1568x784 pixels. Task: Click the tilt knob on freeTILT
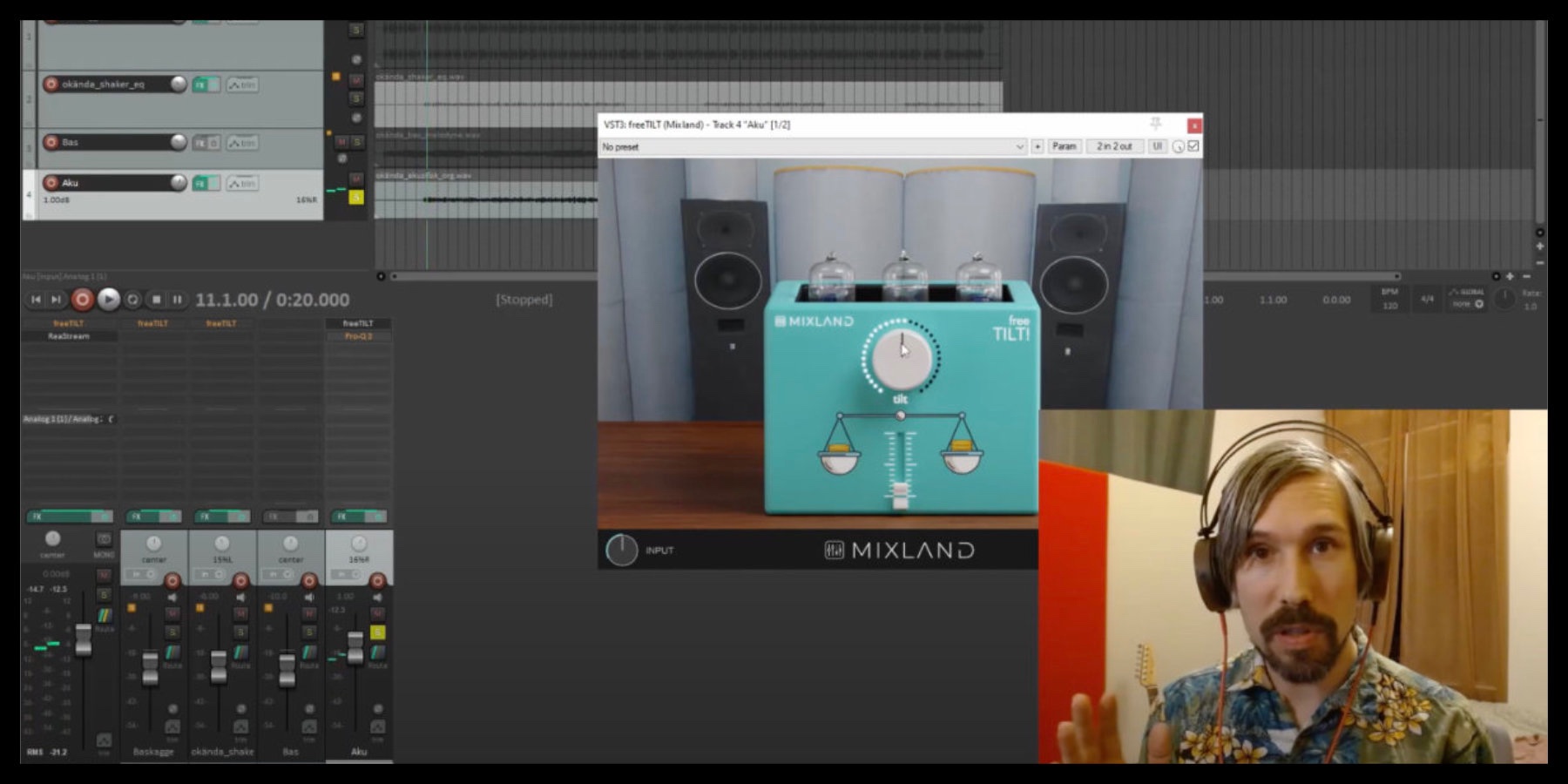coord(902,359)
